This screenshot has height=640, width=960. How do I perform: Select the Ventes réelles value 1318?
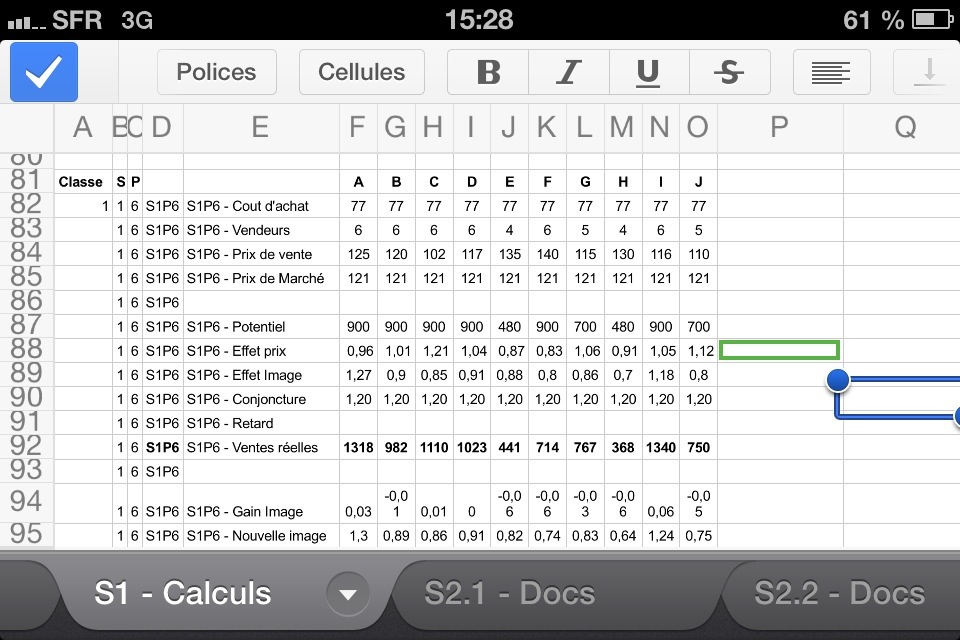[x=358, y=447]
